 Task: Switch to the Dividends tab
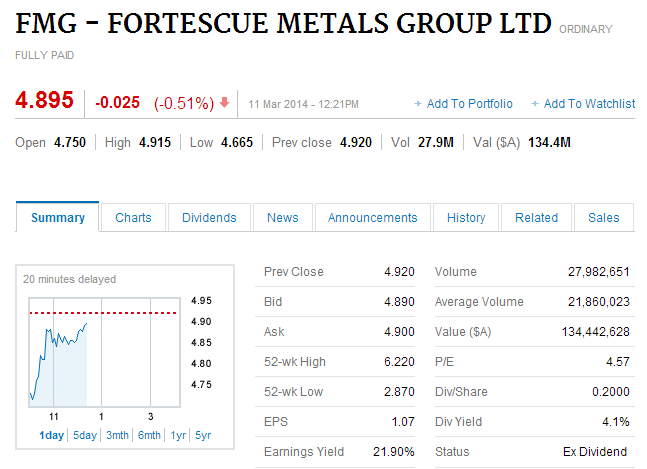click(x=209, y=218)
